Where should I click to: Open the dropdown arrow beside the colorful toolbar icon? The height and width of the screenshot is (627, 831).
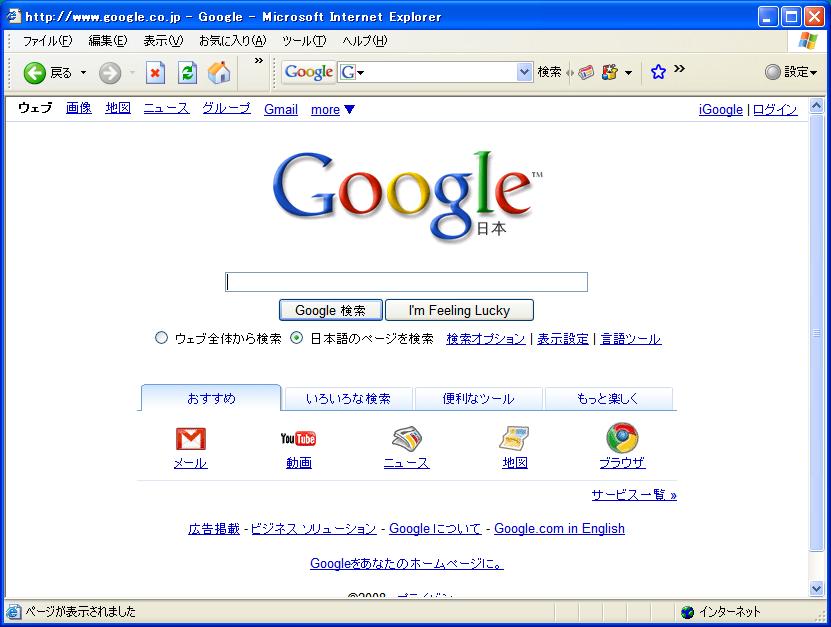pos(628,73)
